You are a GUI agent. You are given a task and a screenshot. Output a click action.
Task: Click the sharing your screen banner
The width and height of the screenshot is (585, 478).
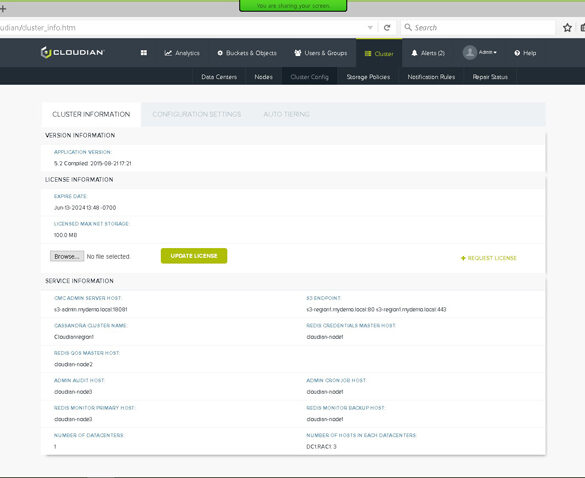pyautogui.click(x=293, y=6)
